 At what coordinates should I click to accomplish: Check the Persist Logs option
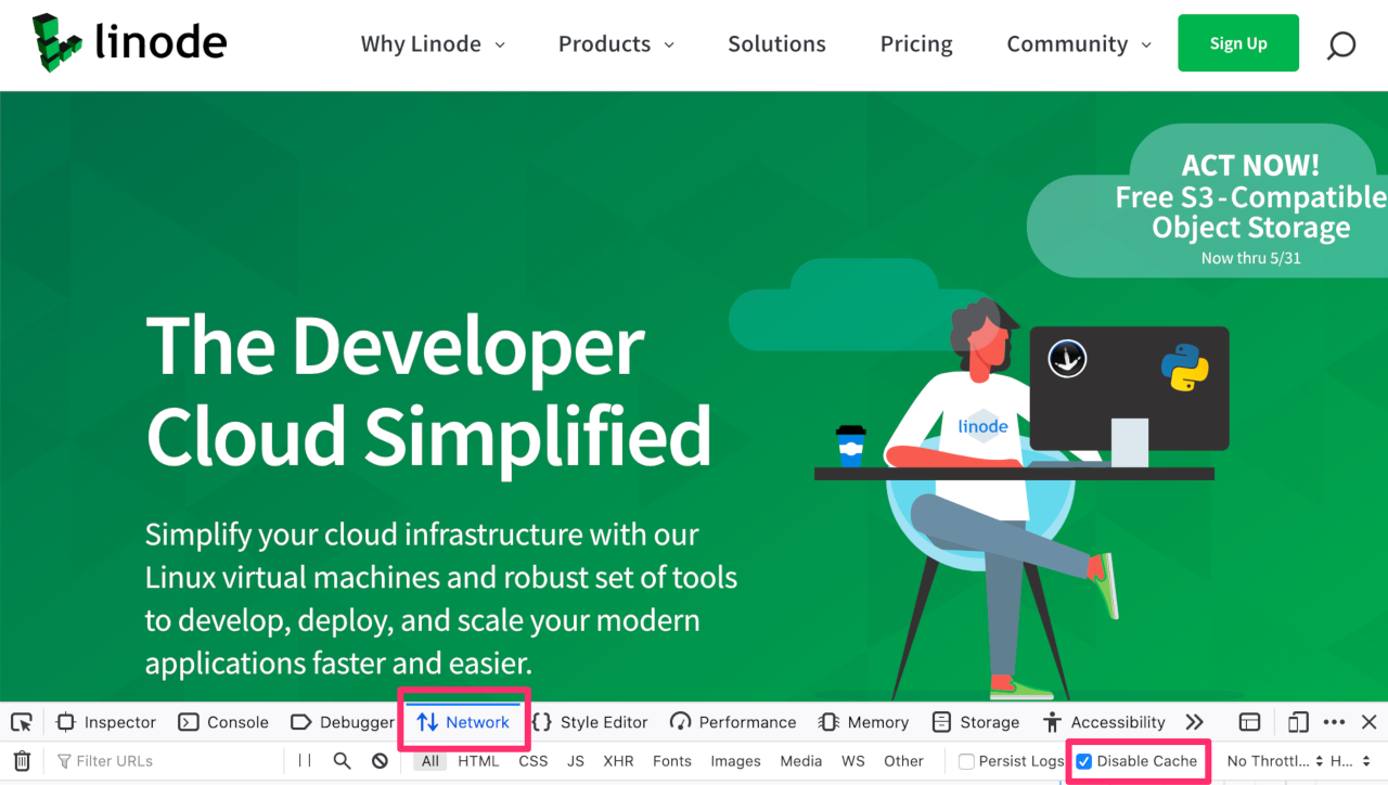[965, 761]
